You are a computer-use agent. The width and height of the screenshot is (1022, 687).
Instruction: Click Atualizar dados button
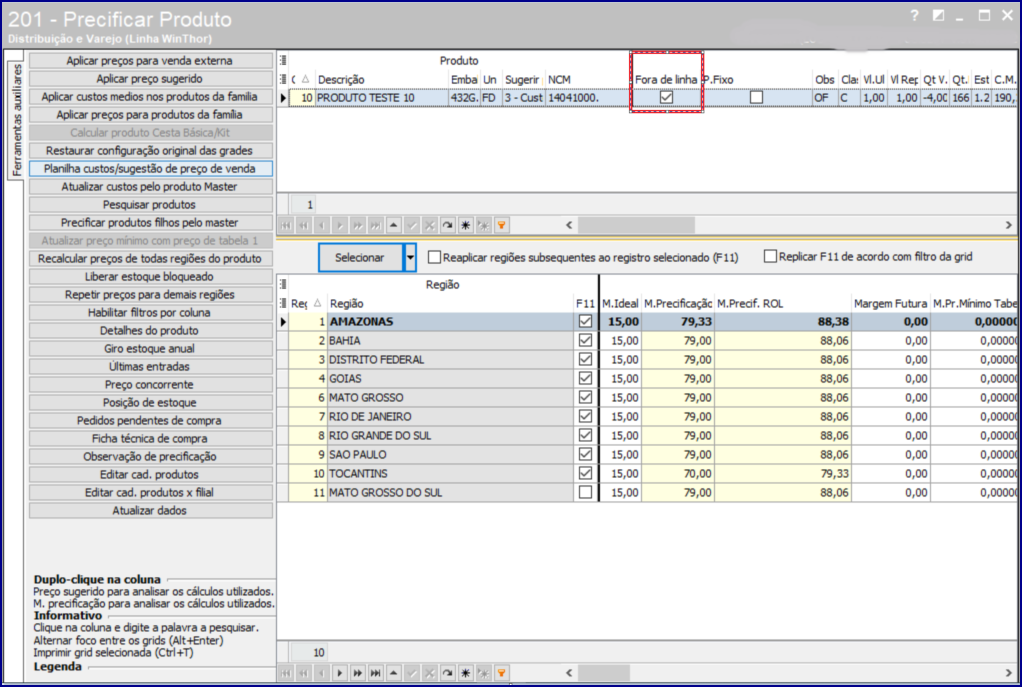point(151,510)
